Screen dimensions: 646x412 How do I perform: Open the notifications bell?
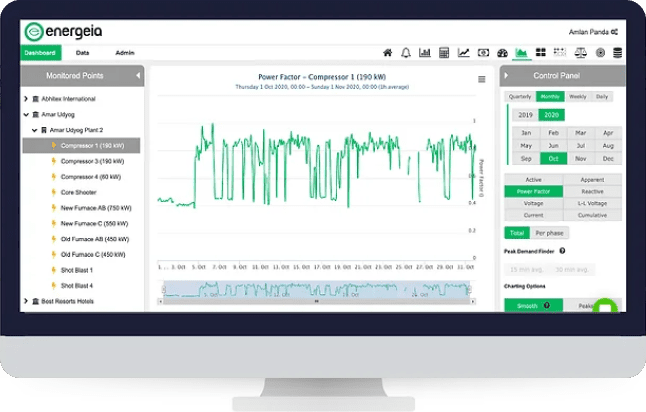(x=406, y=53)
